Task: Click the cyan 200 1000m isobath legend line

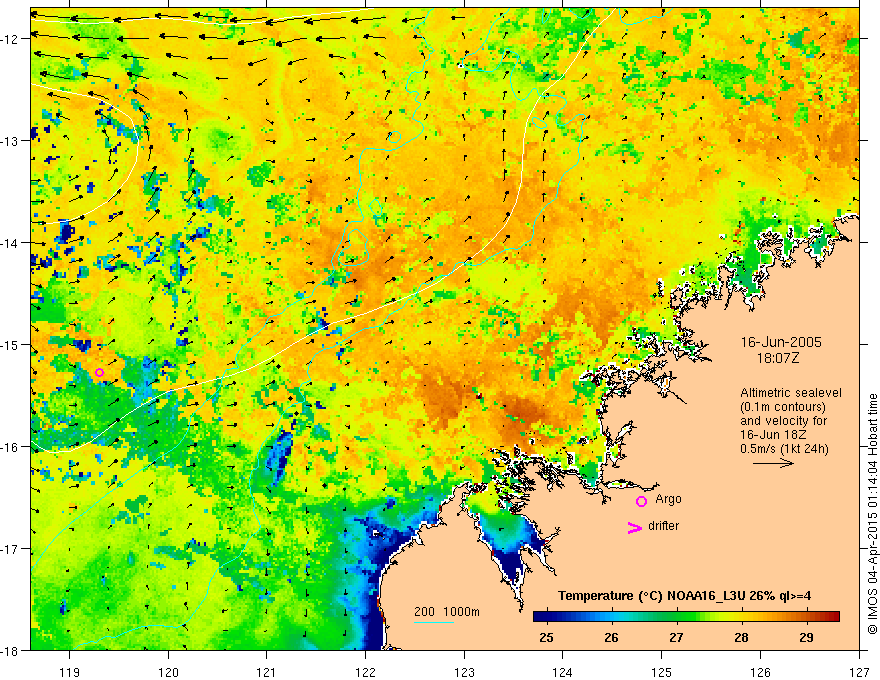Action: click(434, 622)
